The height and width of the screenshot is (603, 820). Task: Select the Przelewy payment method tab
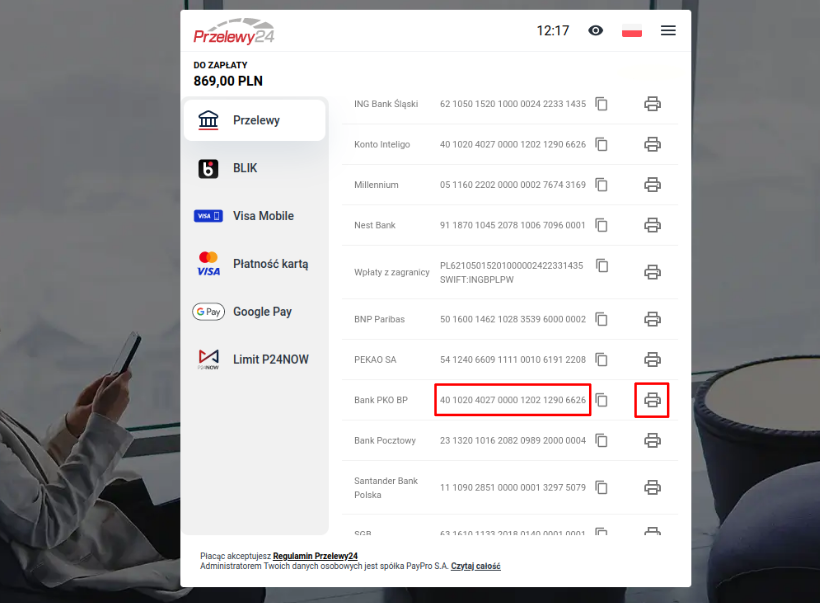(x=255, y=120)
